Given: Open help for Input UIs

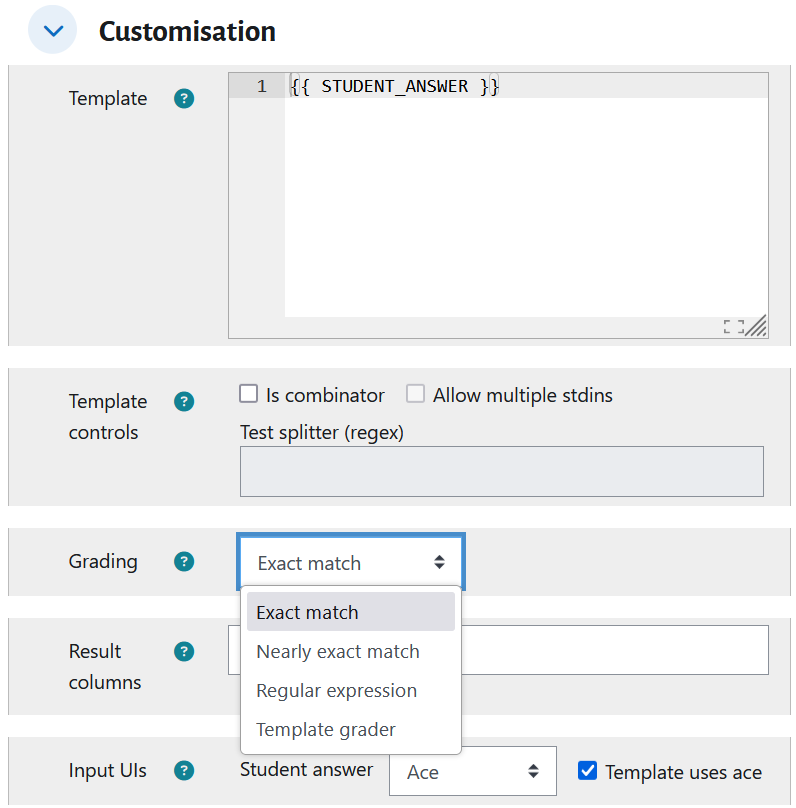Looking at the screenshot, I should 184,770.
